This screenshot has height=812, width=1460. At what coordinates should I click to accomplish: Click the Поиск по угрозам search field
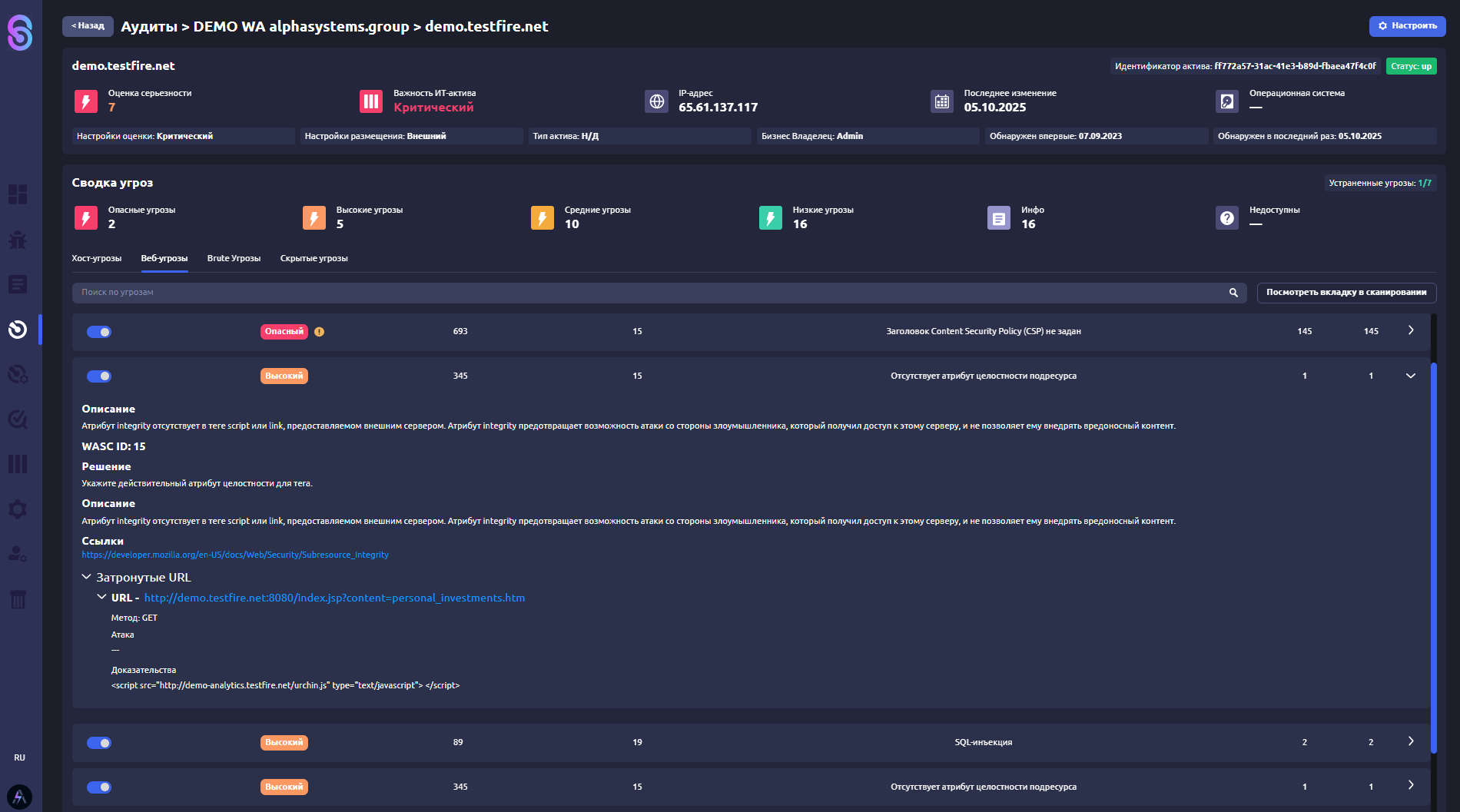pos(645,293)
